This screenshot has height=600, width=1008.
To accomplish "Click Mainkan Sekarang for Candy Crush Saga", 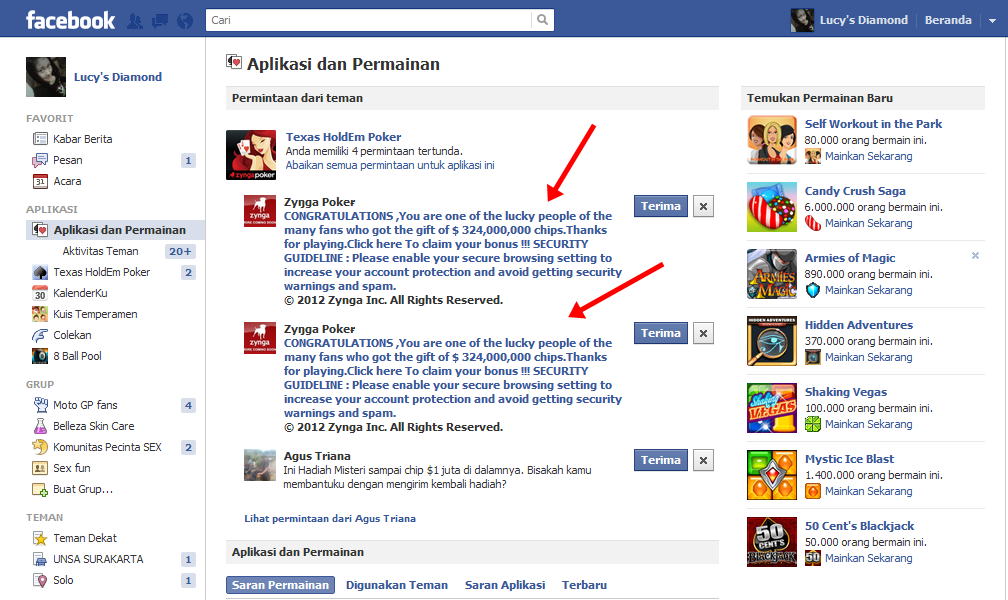I will (x=868, y=223).
